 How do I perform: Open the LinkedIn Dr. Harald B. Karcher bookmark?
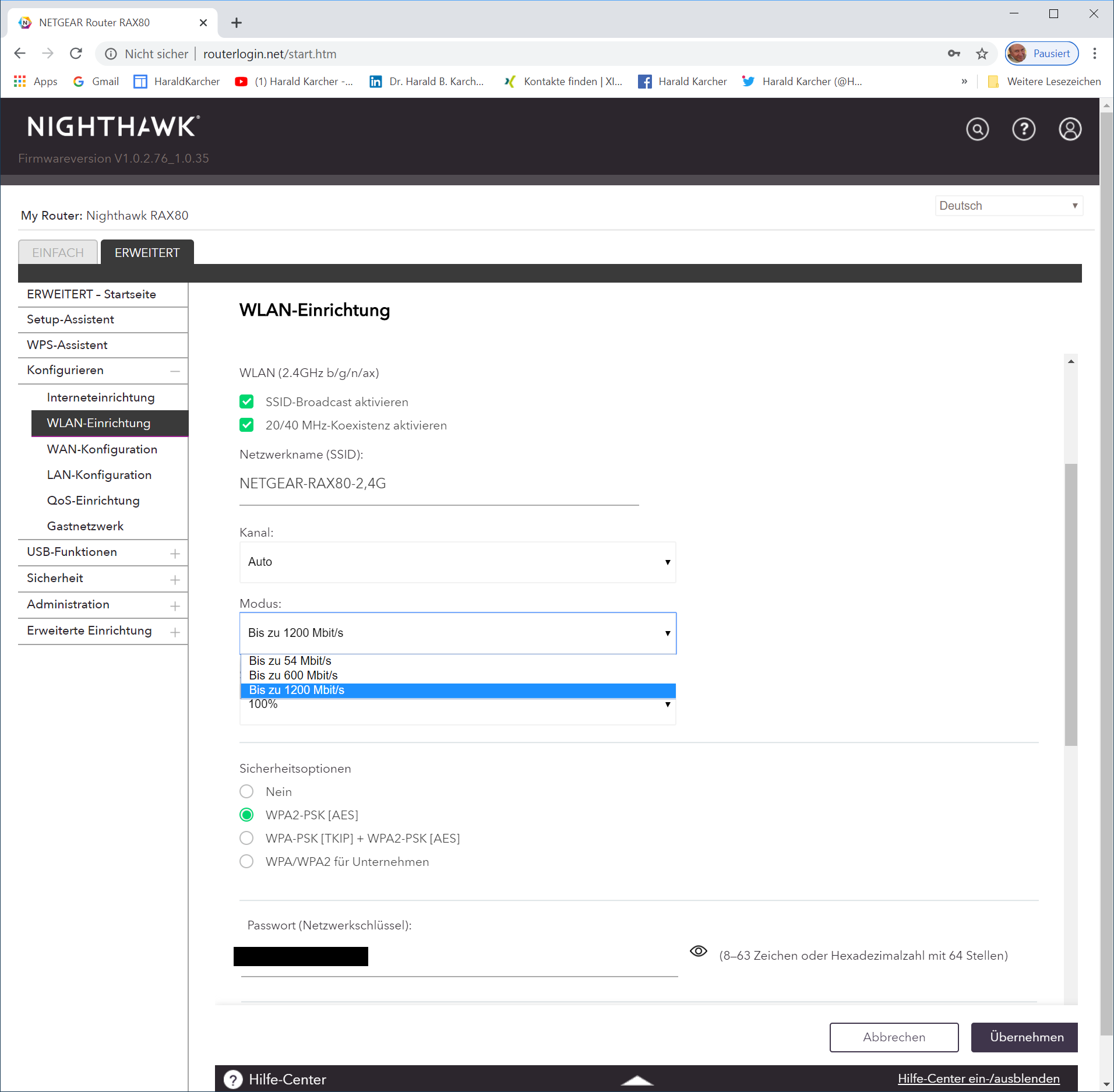[426, 82]
